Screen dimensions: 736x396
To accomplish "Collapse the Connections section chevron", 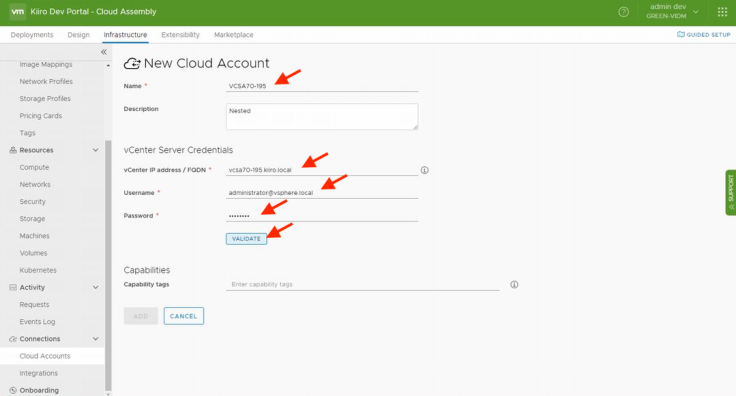I will tap(96, 339).
